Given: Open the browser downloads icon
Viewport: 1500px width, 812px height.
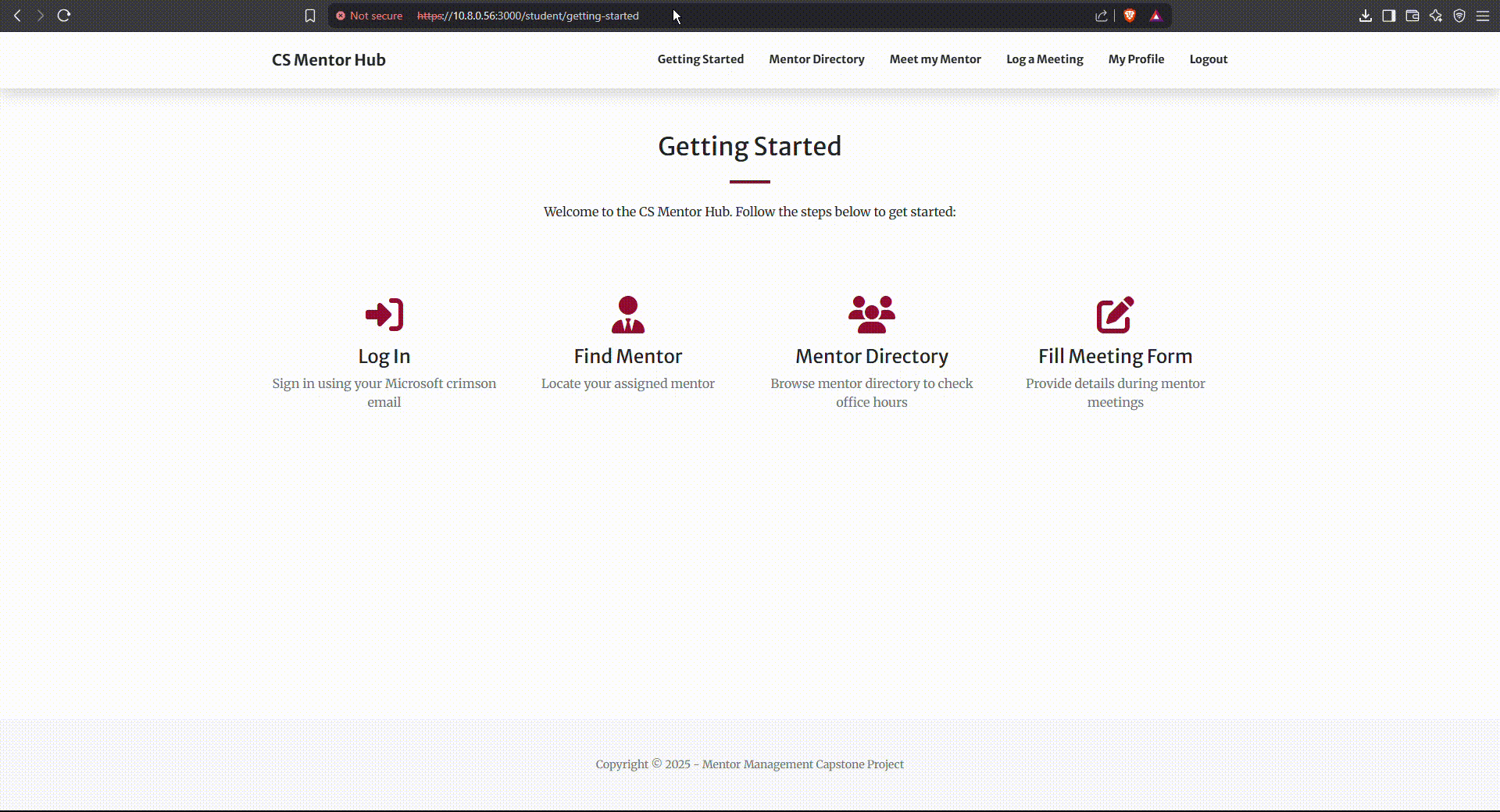Looking at the screenshot, I should tap(1365, 16).
